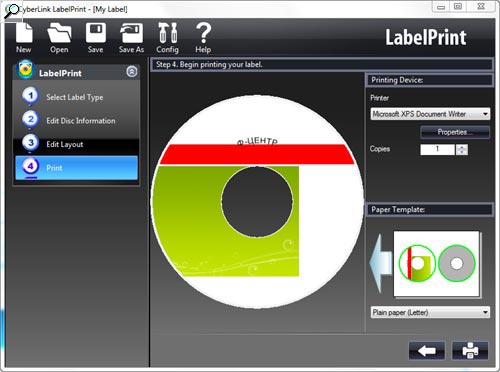Click the back arrow button
This screenshot has height=372, width=500.
point(427,351)
